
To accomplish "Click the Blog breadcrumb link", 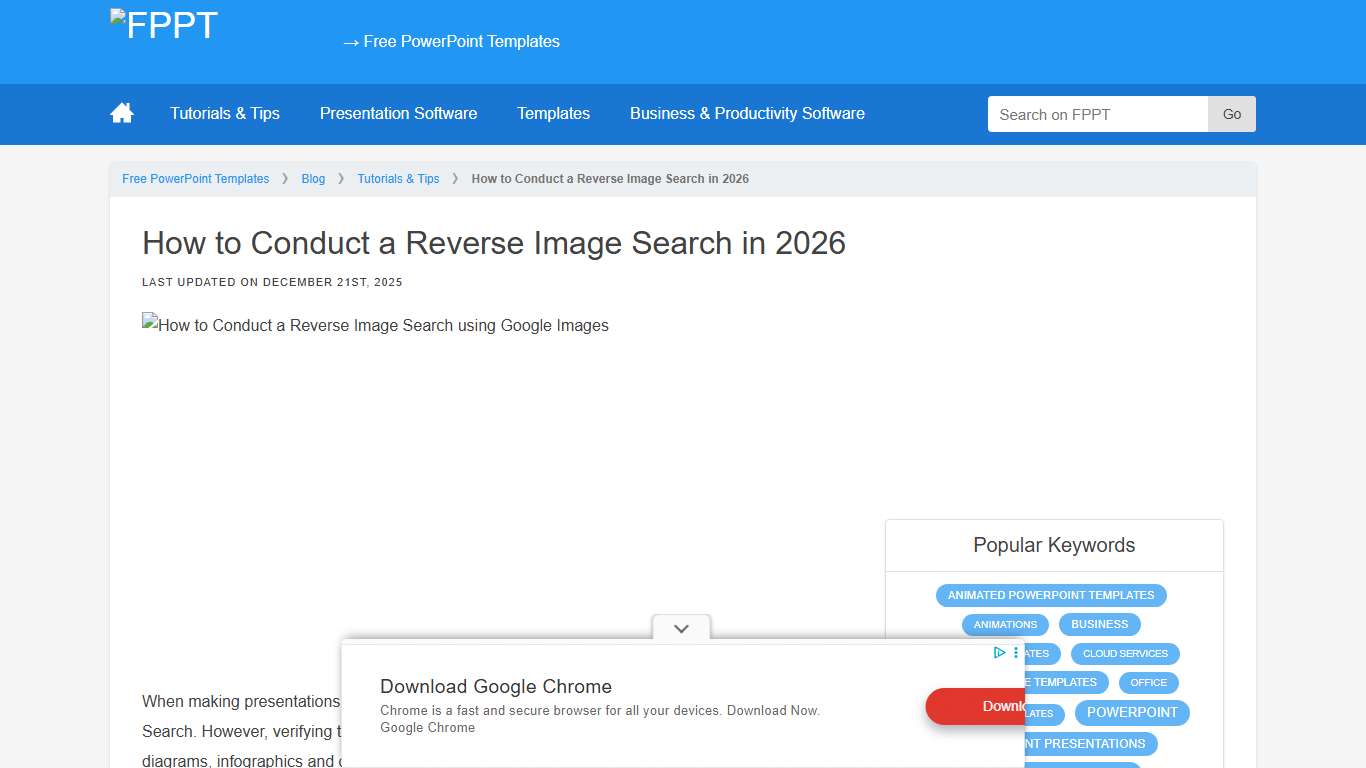I will pos(313,178).
